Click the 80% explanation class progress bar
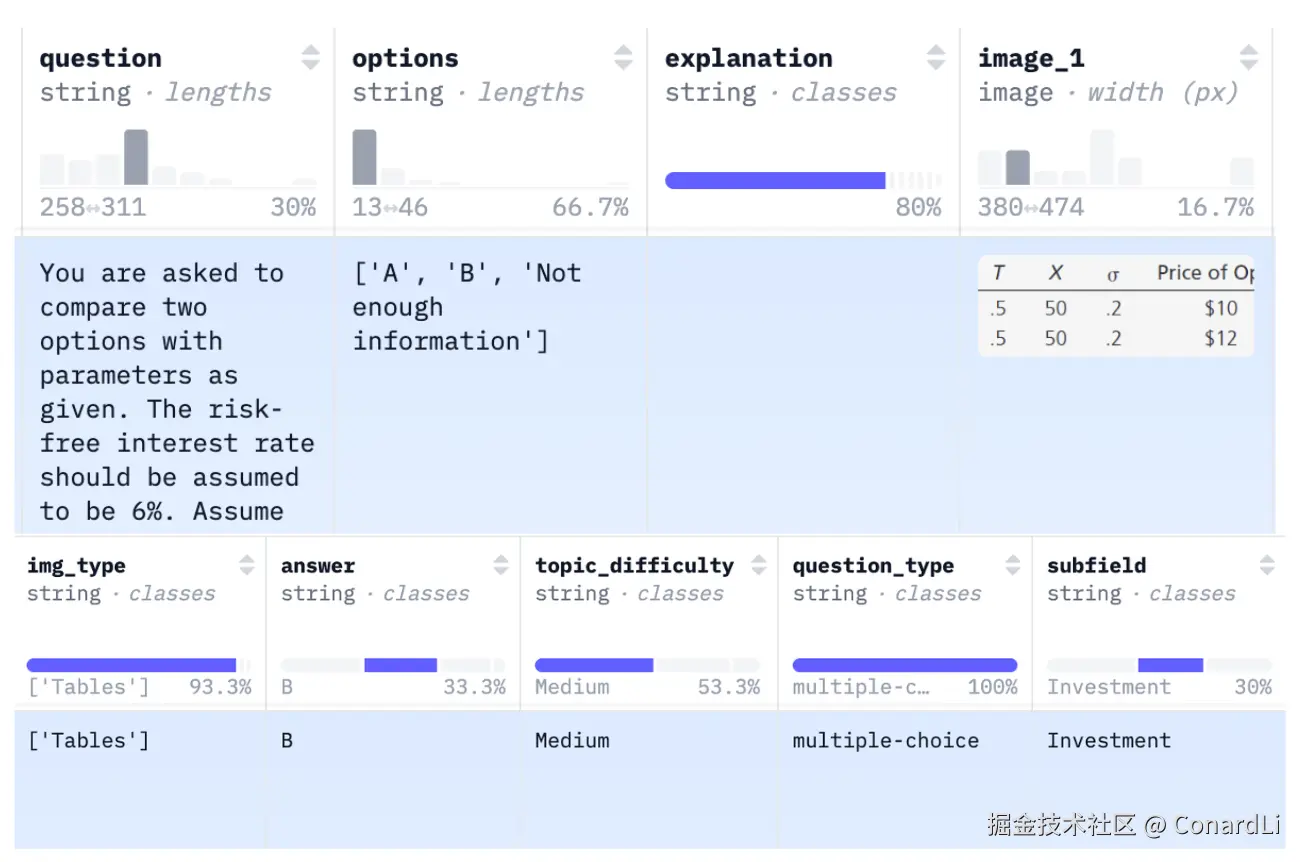This screenshot has height=862, width=1304. coord(775,180)
